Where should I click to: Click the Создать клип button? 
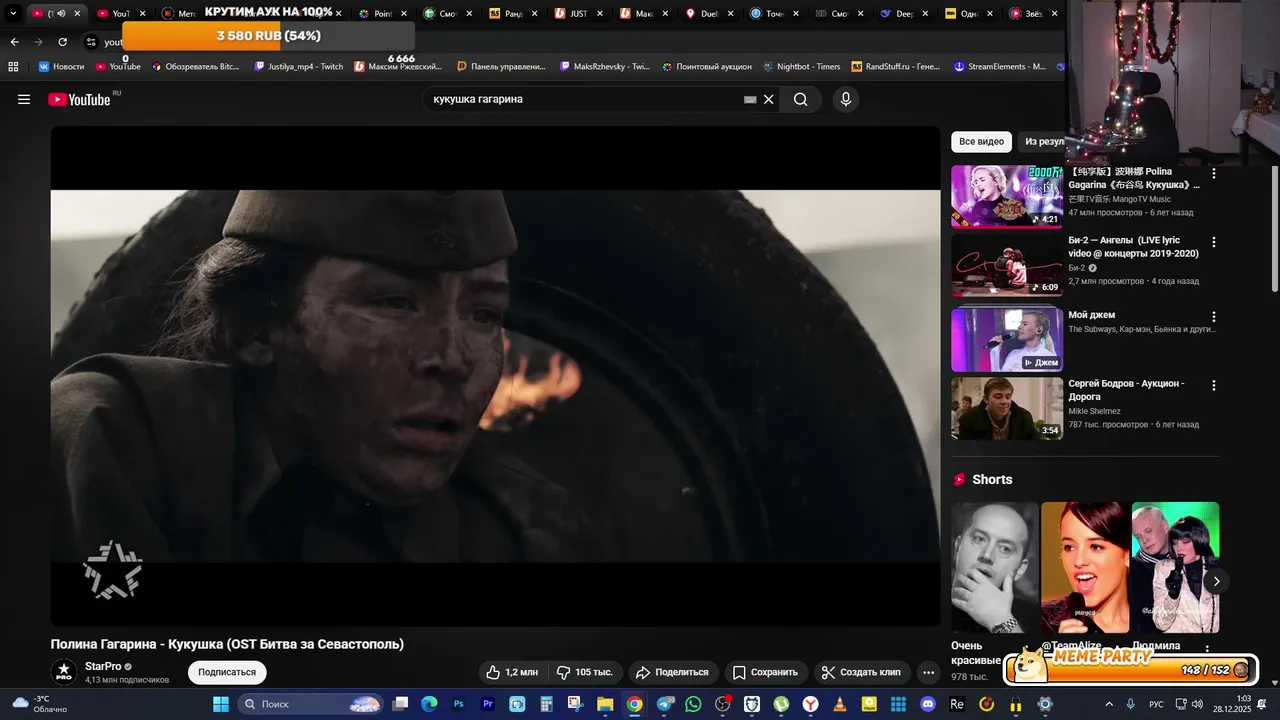[861, 672]
